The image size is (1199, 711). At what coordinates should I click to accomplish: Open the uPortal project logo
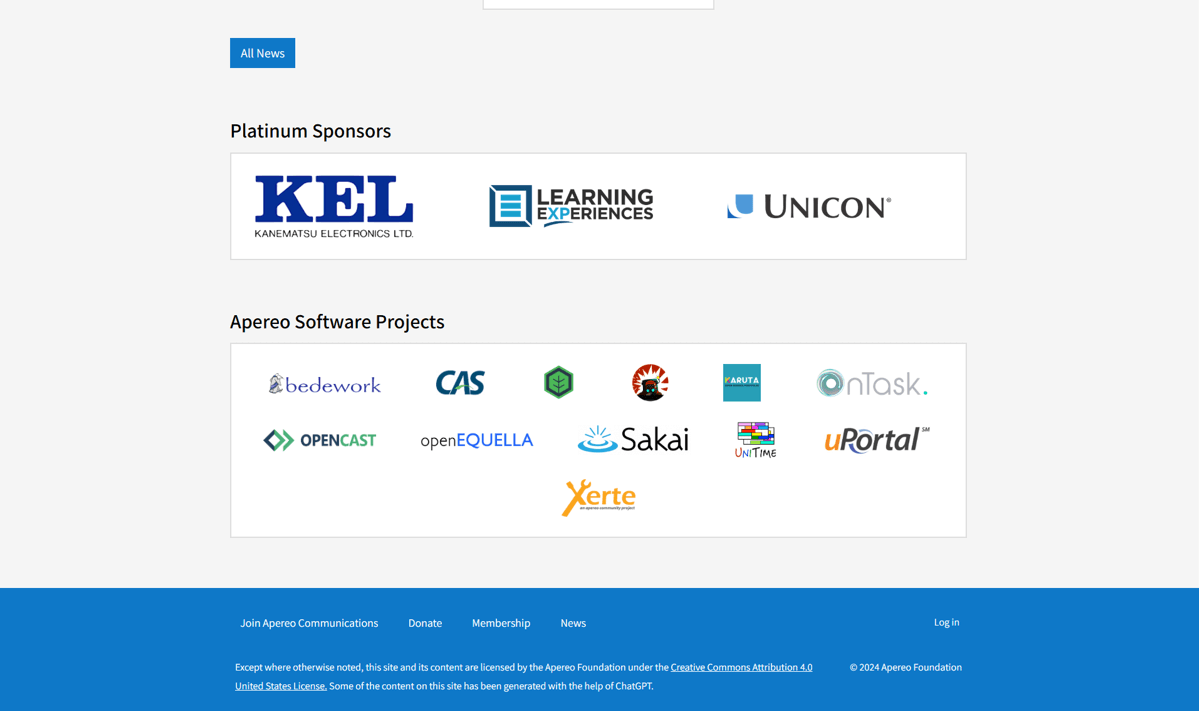[x=876, y=440]
